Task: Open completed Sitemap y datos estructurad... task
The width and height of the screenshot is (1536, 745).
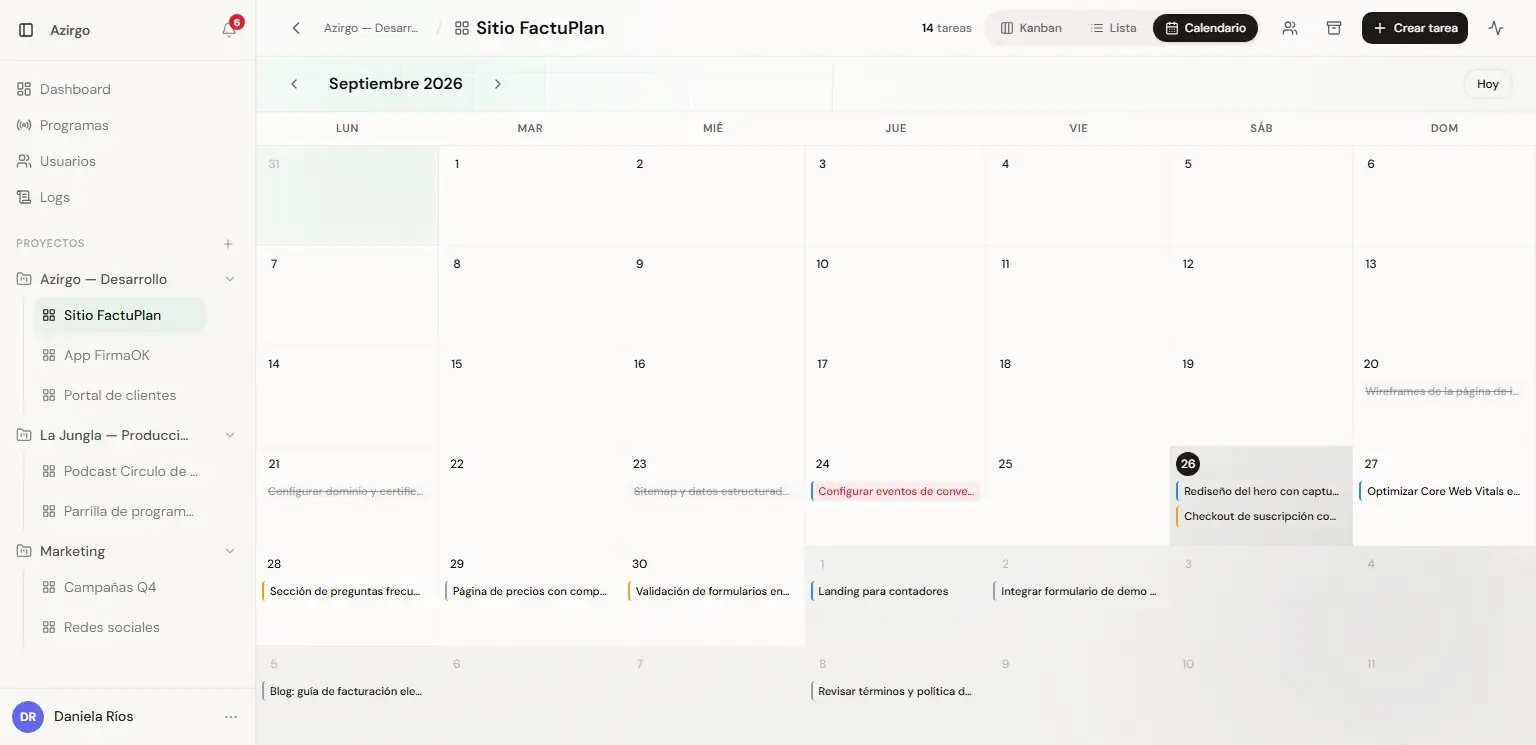Action: tap(712, 491)
